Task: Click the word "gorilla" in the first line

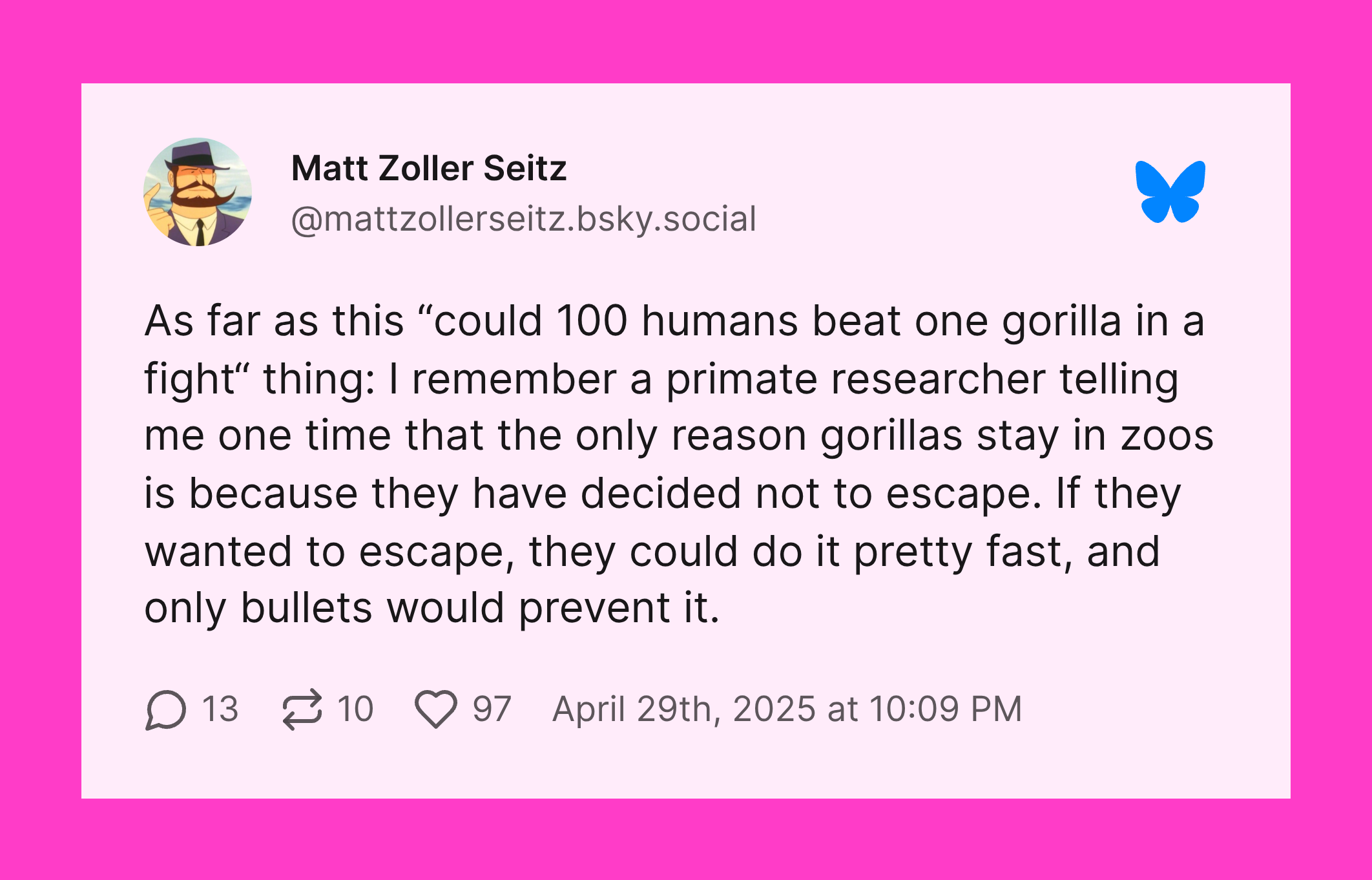Action: click(x=1062, y=322)
